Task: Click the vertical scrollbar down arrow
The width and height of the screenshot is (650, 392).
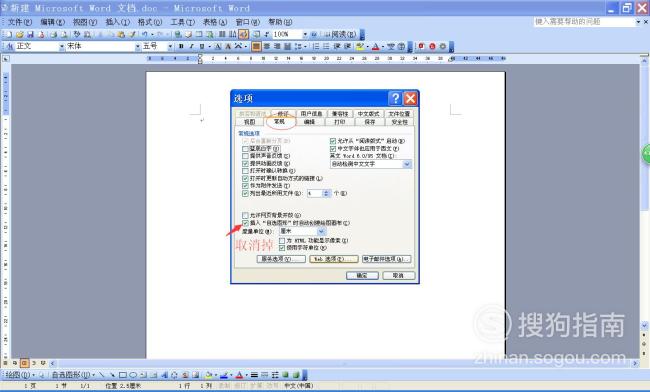Action: pyautogui.click(x=645, y=325)
